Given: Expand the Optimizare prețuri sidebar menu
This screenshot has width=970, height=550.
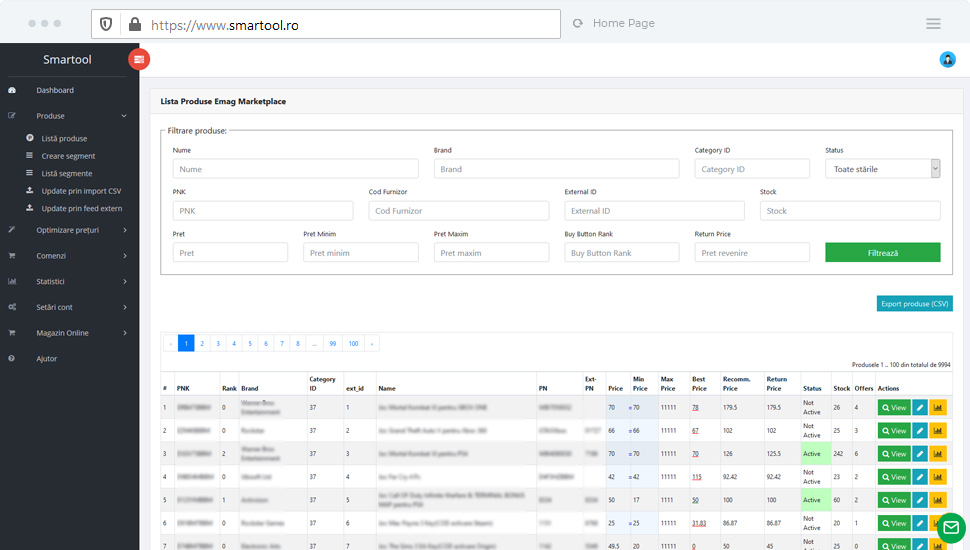Looking at the screenshot, I should coord(68,230).
